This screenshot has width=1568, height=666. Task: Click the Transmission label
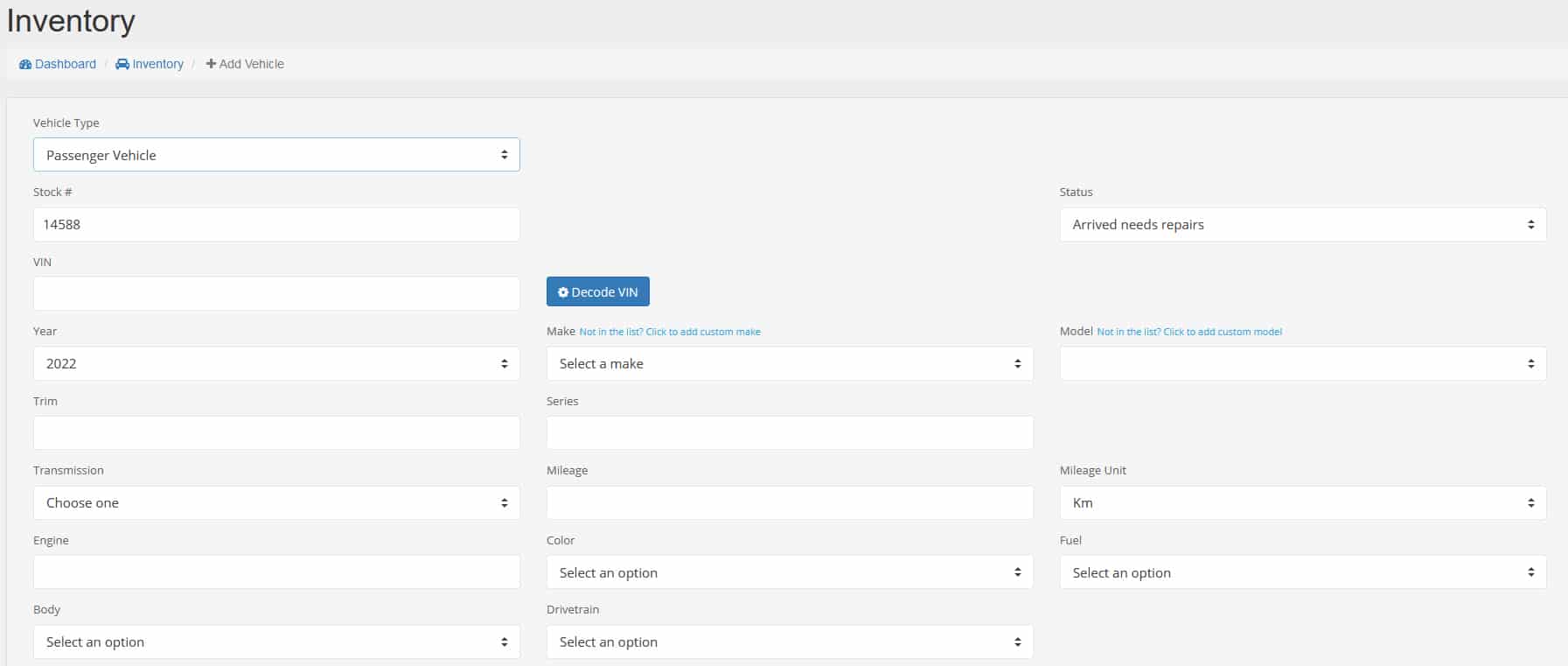pyautogui.click(x=68, y=470)
